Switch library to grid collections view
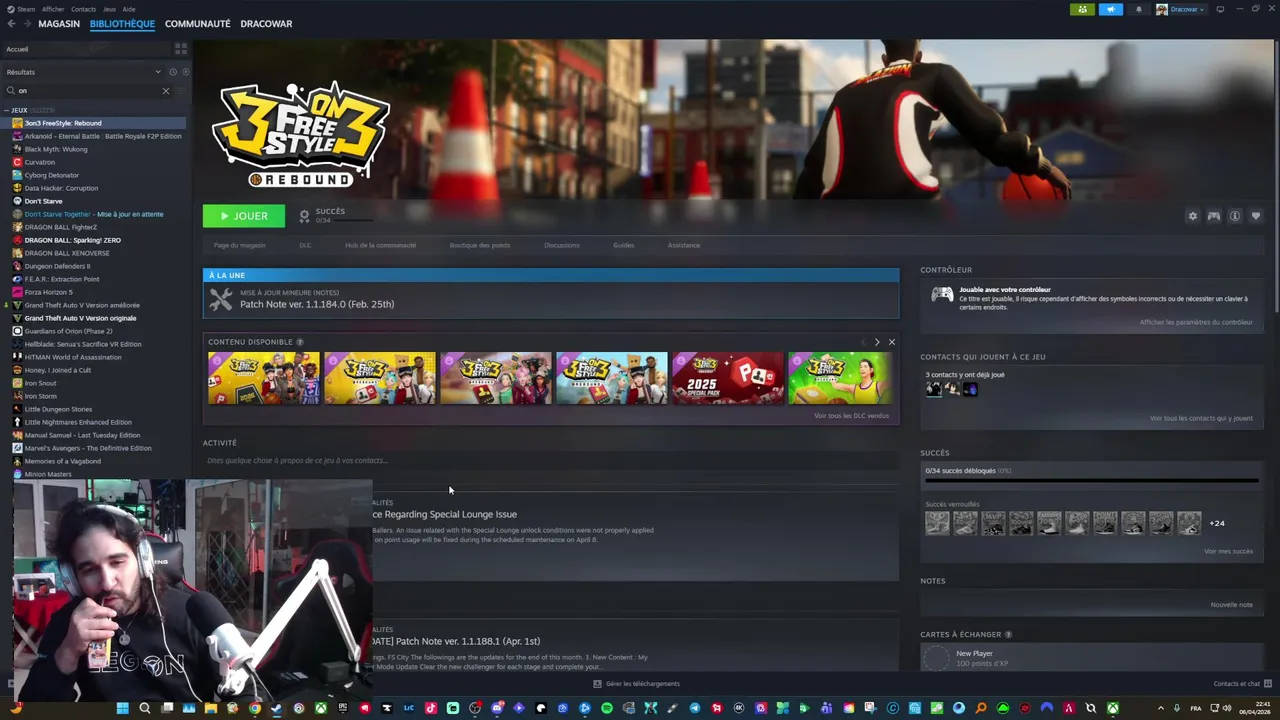This screenshot has height=720, width=1280. [181, 48]
